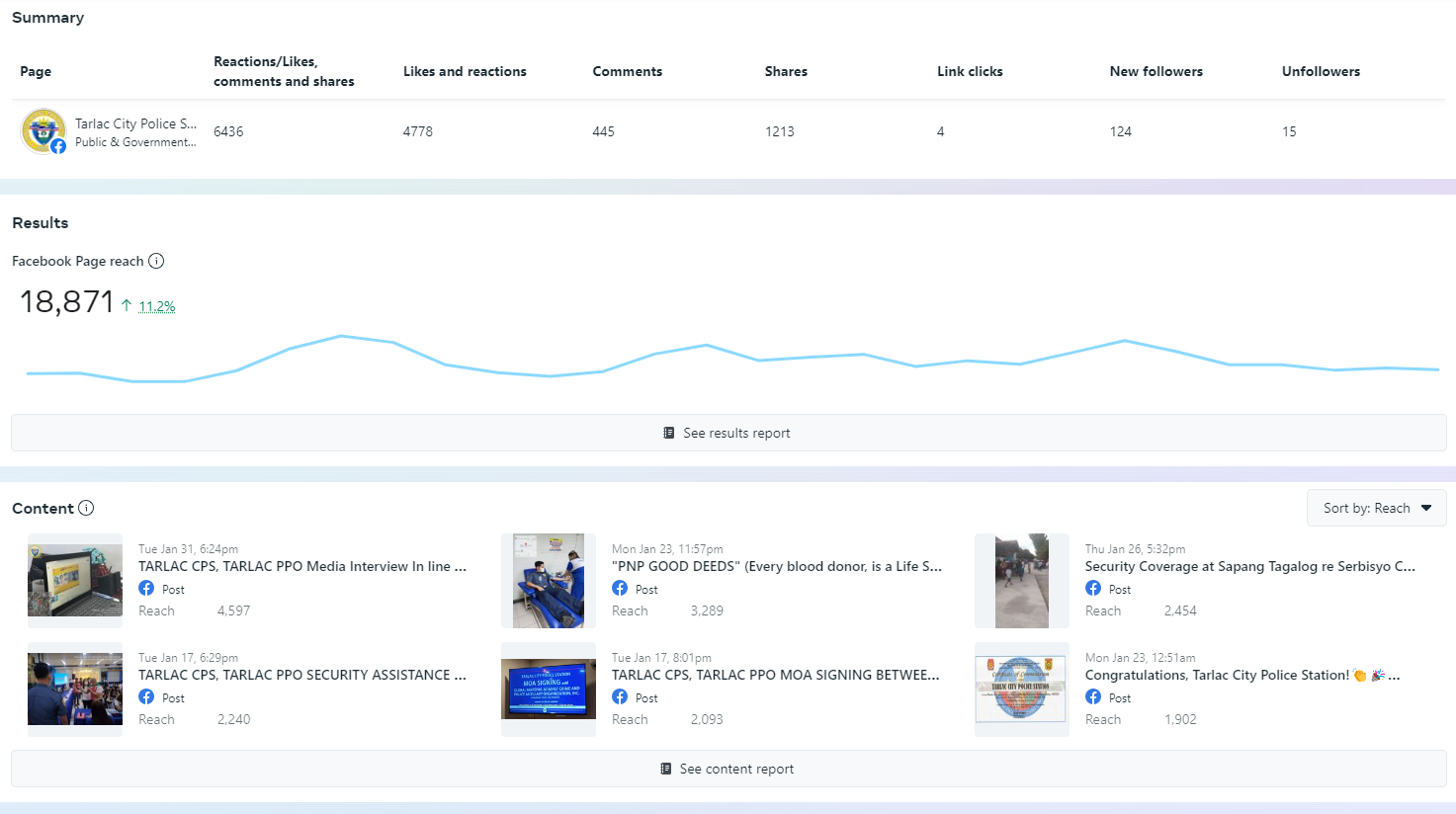The image size is (1456, 814).
Task: Click info icon next to Facebook Page reach
Action: point(156,261)
